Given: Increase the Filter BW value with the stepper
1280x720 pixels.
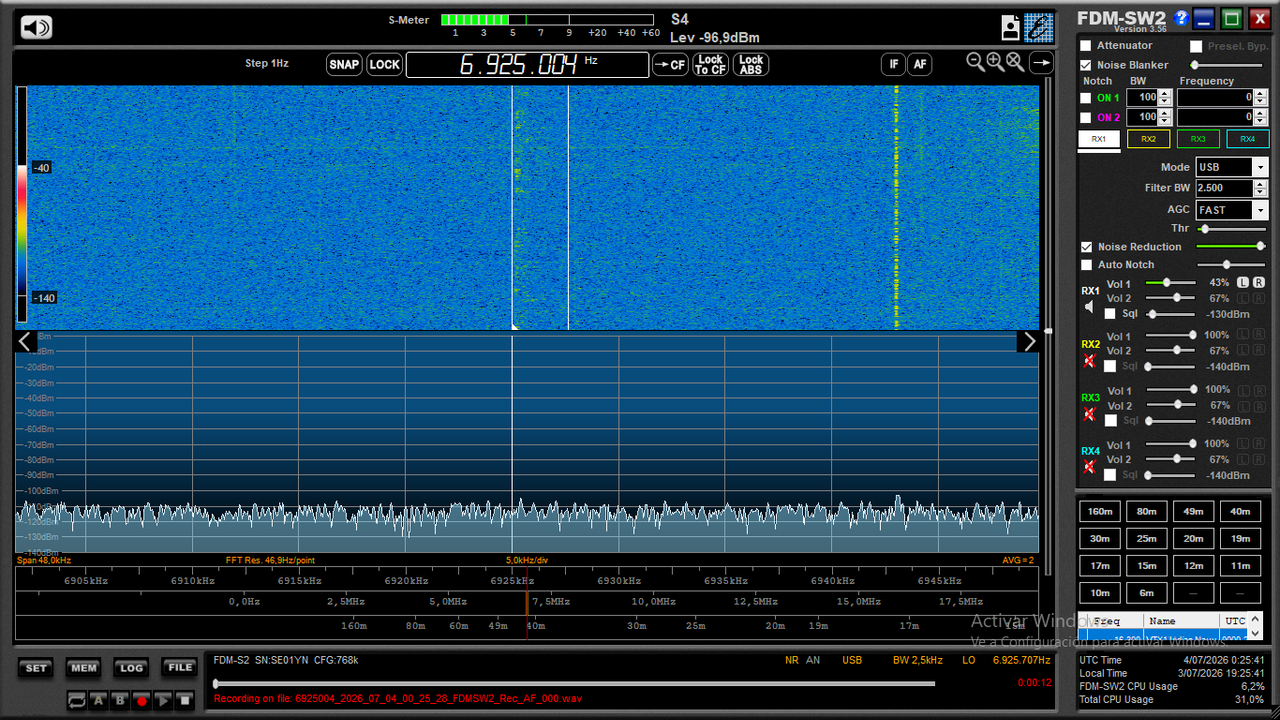Looking at the screenshot, I should pyautogui.click(x=1260, y=184).
